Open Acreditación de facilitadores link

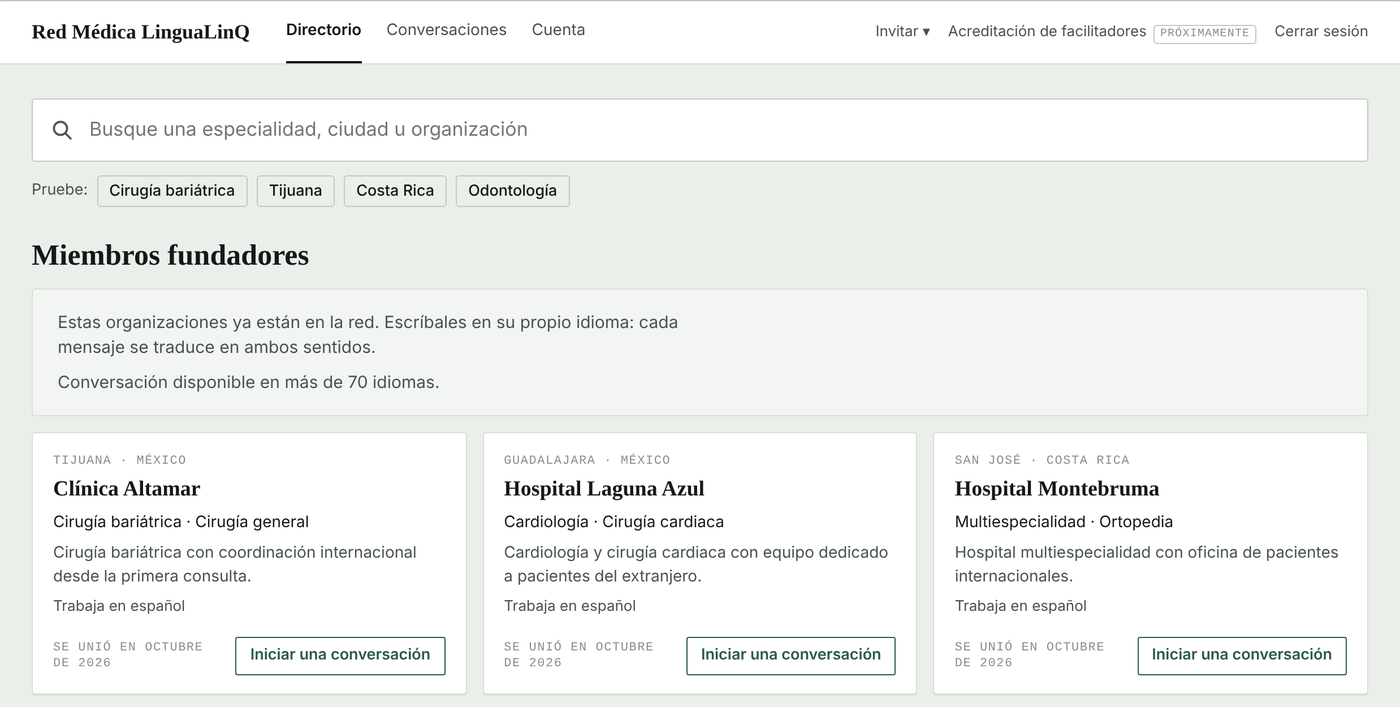1047,32
